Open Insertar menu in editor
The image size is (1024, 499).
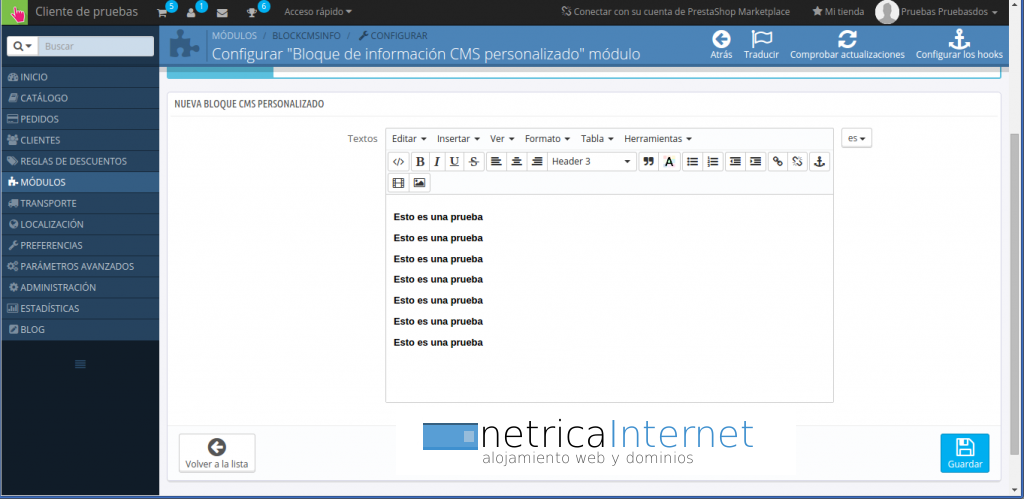[x=458, y=138]
